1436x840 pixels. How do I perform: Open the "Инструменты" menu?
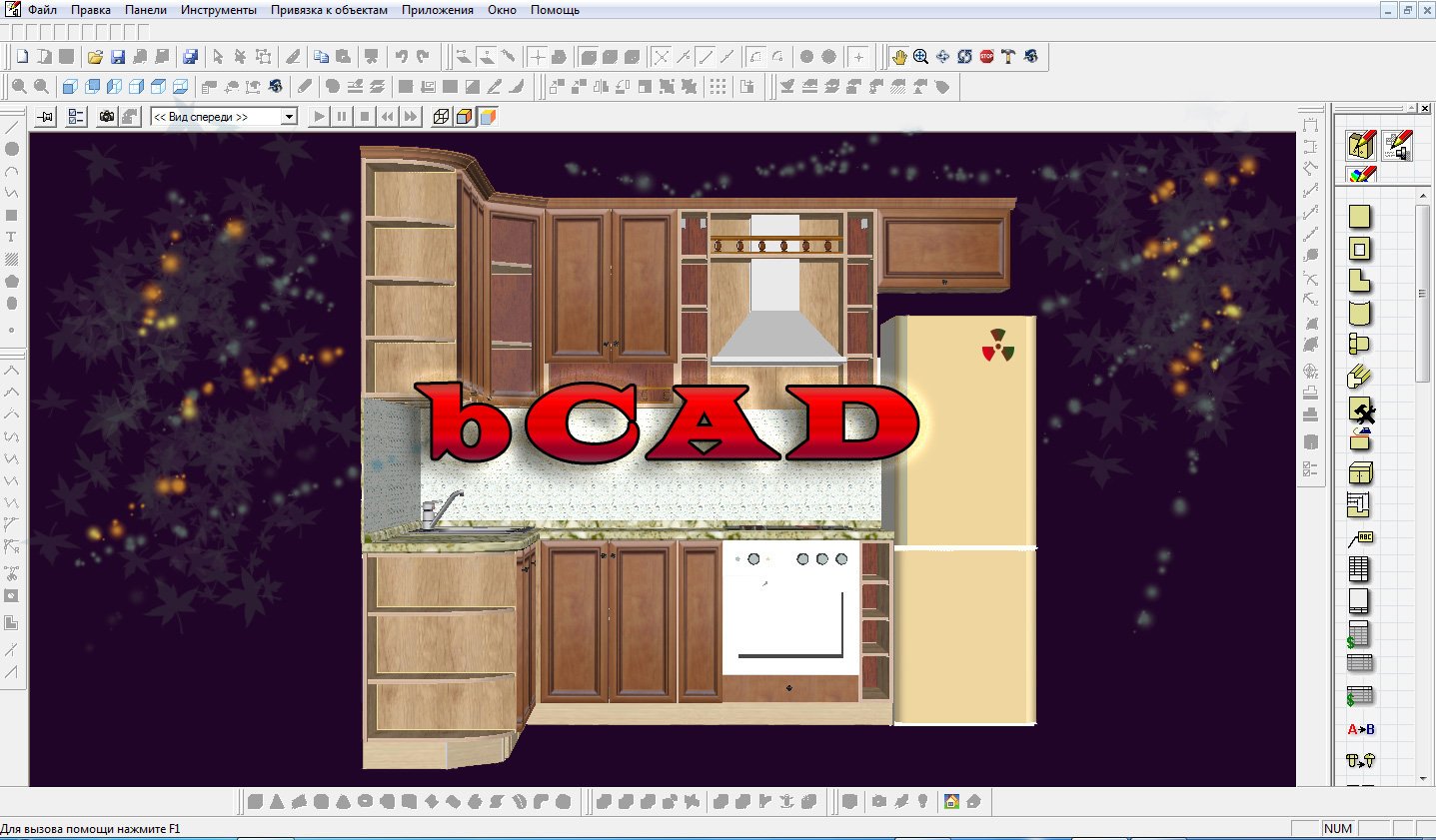coord(218,10)
